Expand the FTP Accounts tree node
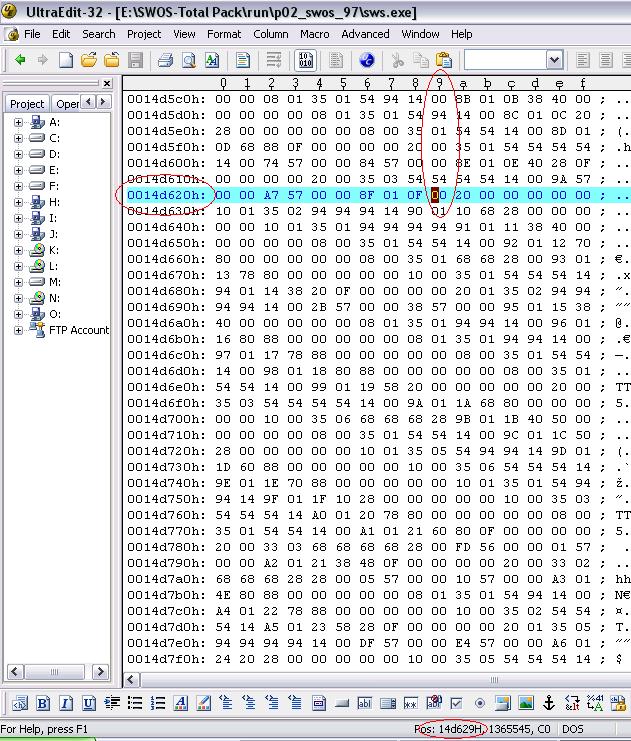 tap(19, 330)
